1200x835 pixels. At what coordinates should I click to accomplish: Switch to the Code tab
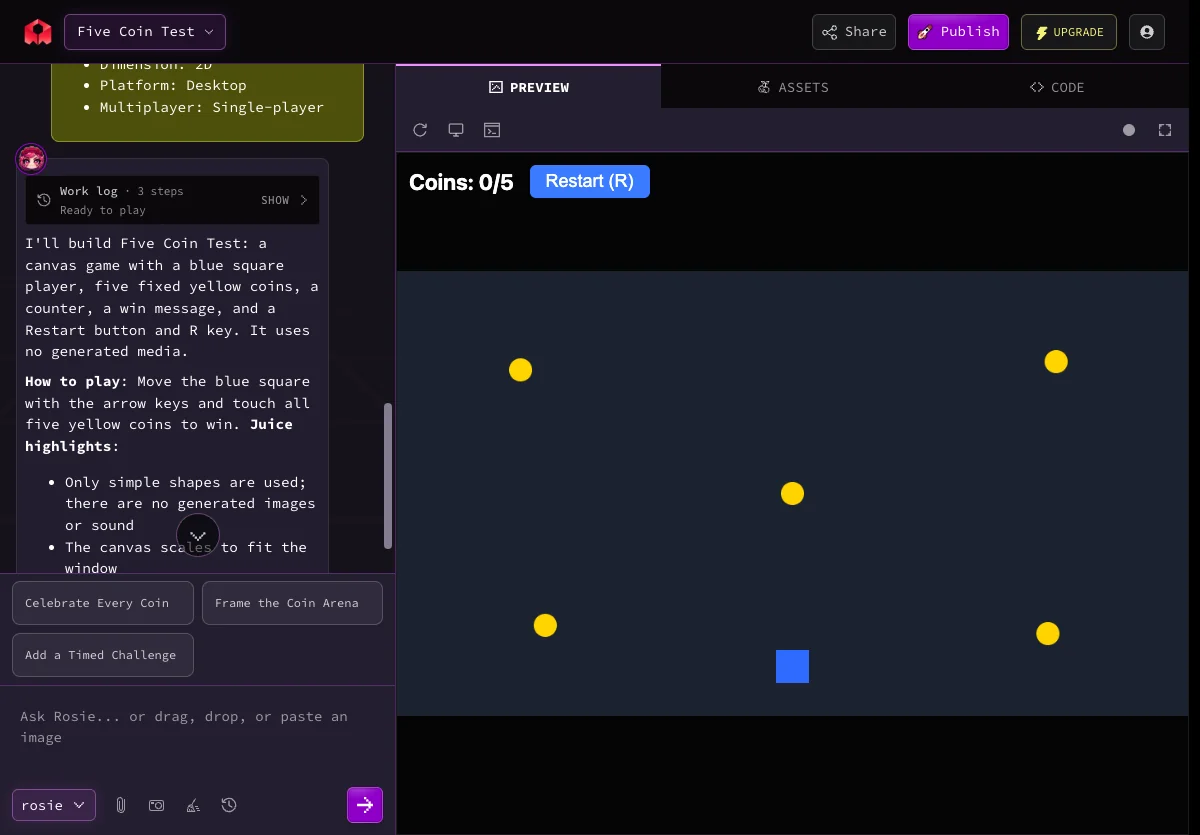[1057, 87]
